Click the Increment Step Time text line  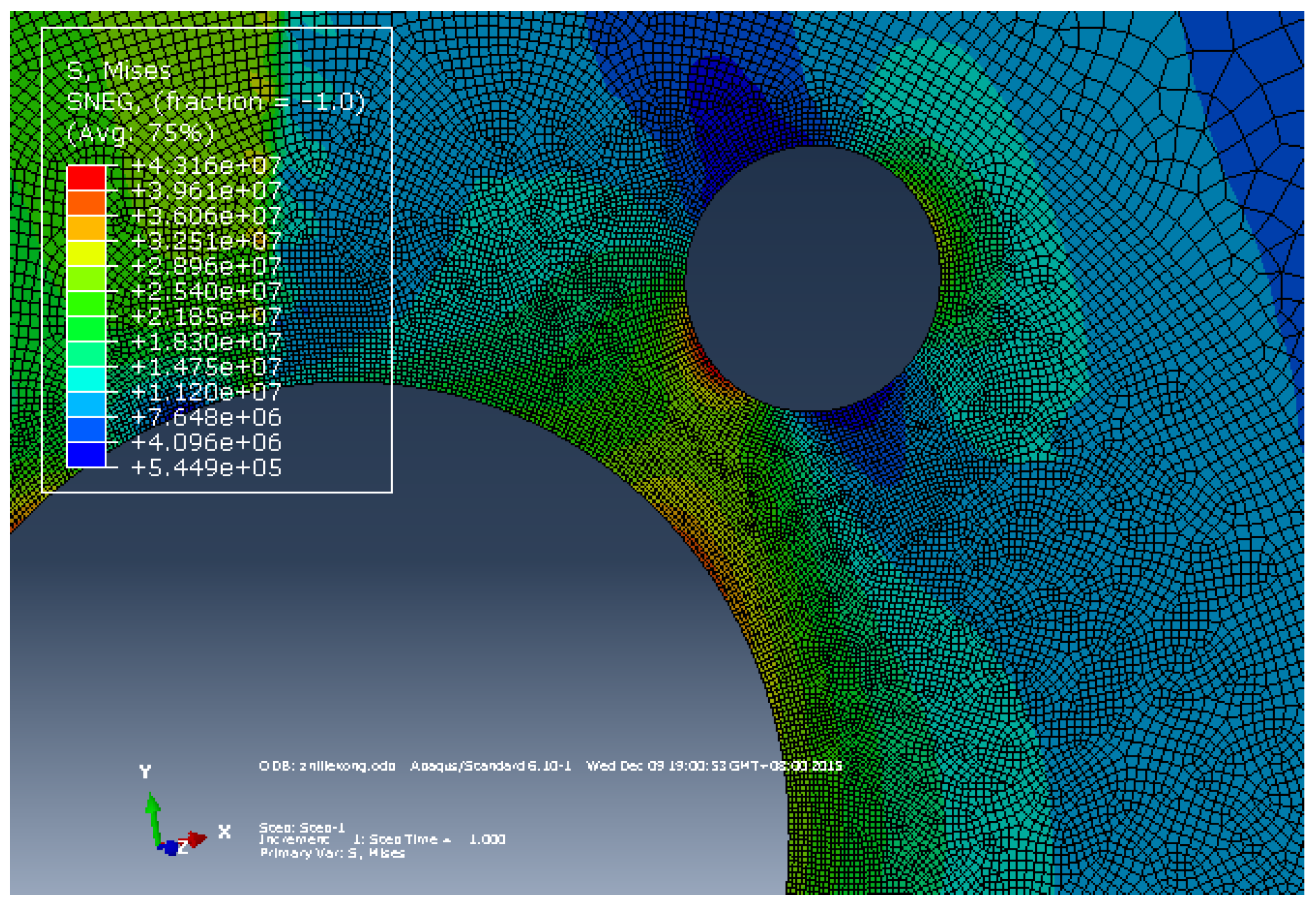point(382,840)
